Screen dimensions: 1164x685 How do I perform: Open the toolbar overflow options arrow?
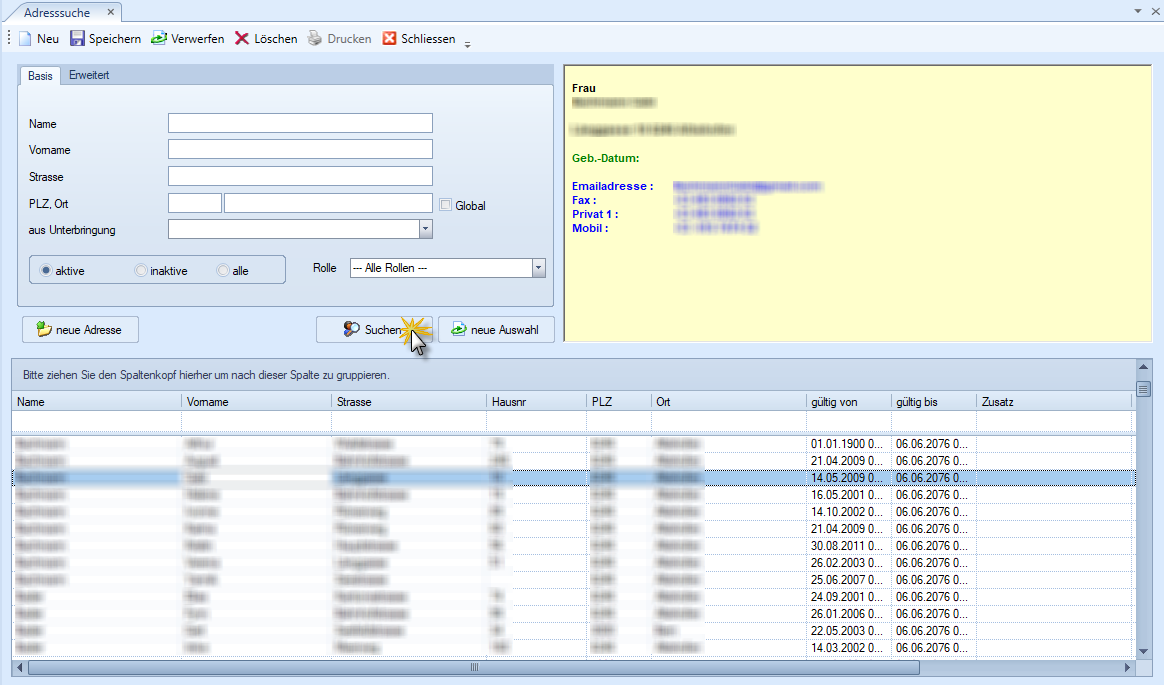pyautogui.click(x=468, y=42)
